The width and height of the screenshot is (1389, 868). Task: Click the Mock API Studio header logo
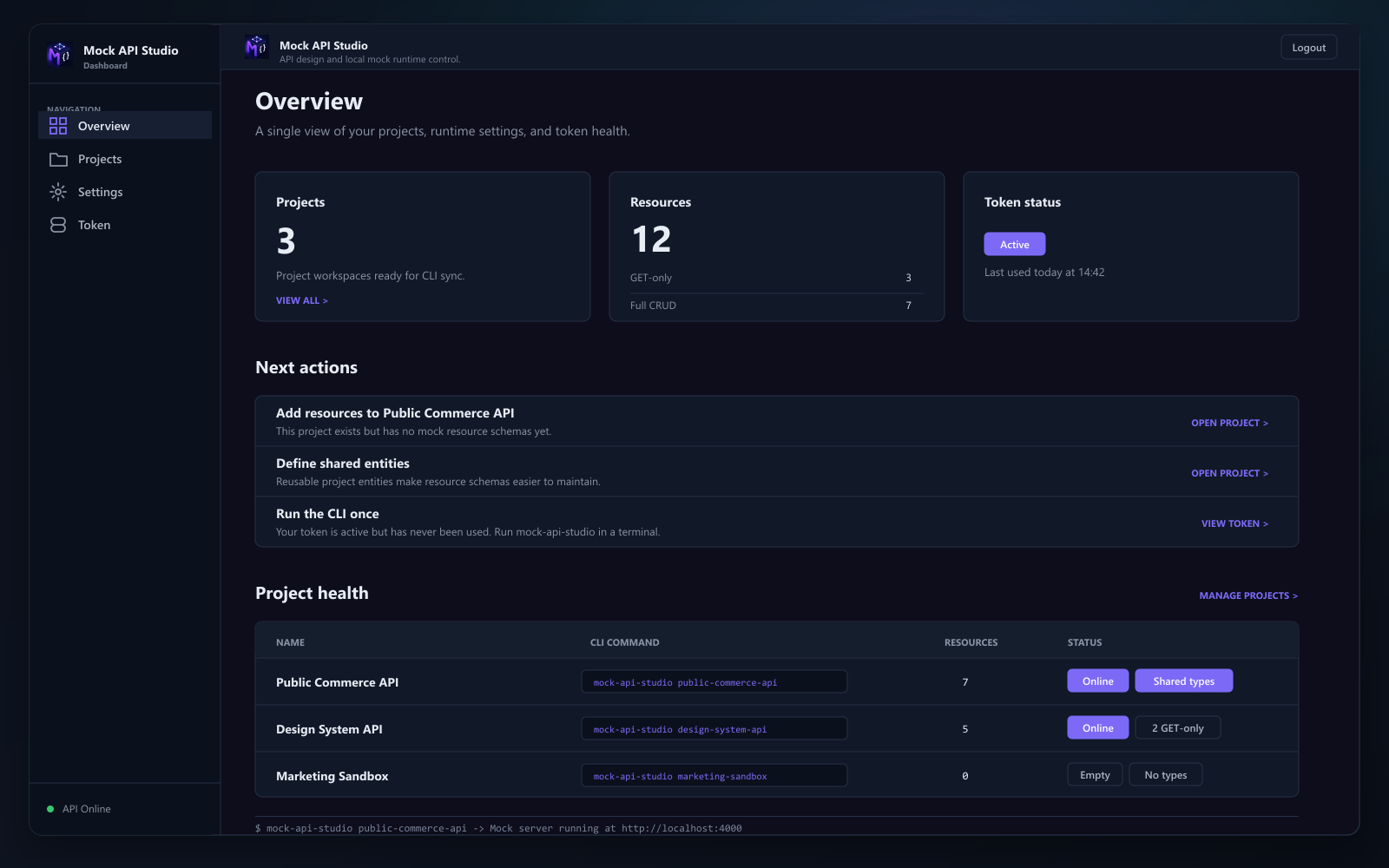pos(256,47)
